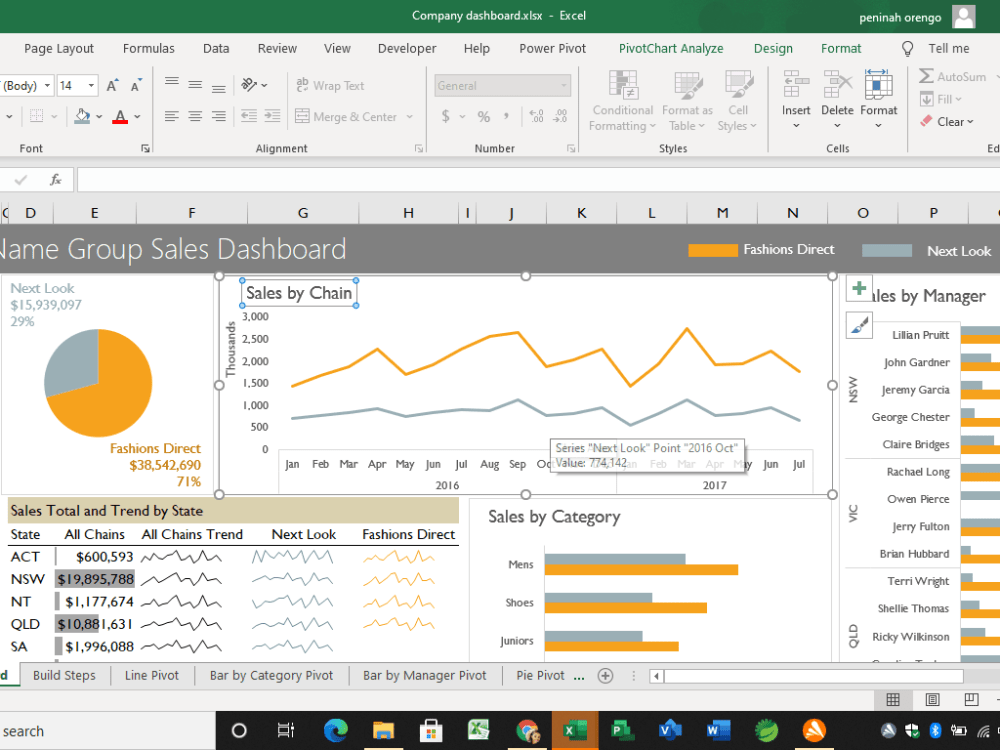Click the Font Color icon
The width and height of the screenshot is (1000, 750).
[119, 116]
